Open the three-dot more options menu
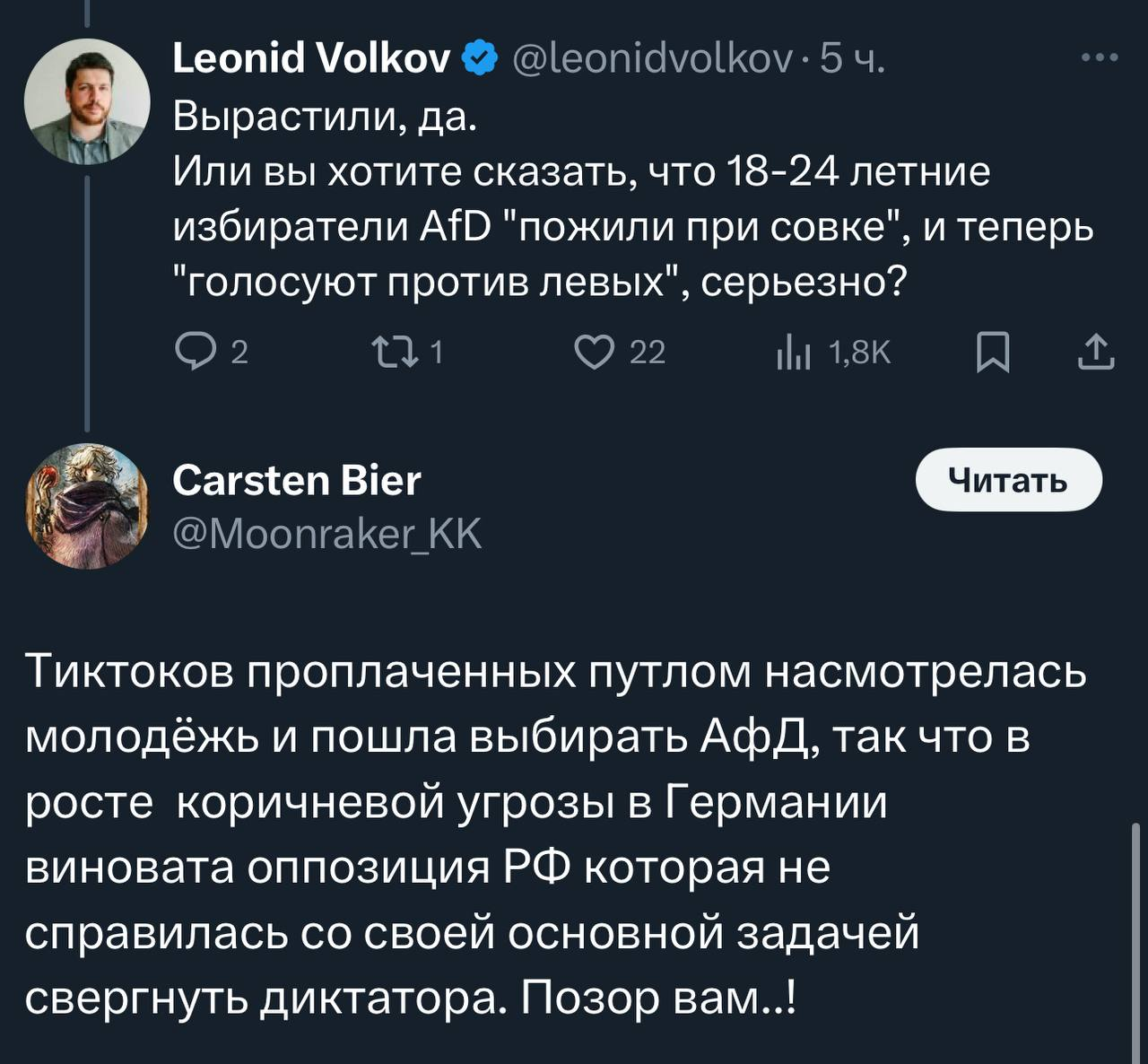1148x1064 pixels. point(1100,58)
